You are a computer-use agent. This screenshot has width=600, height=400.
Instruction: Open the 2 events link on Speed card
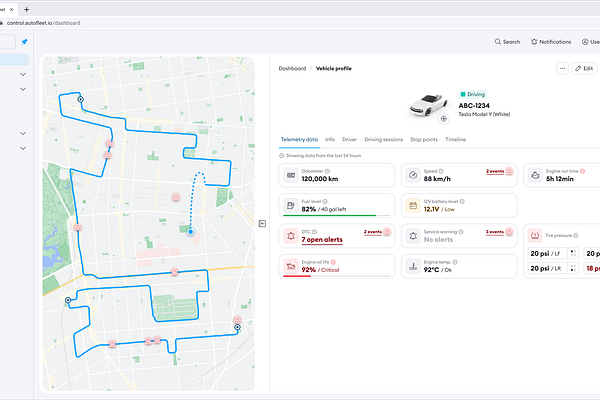pos(495,171)
